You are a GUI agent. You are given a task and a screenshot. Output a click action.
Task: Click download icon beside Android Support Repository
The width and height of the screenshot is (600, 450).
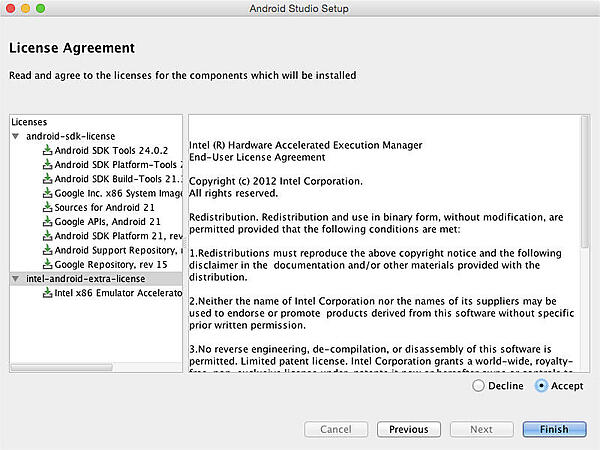click(47, 250)
